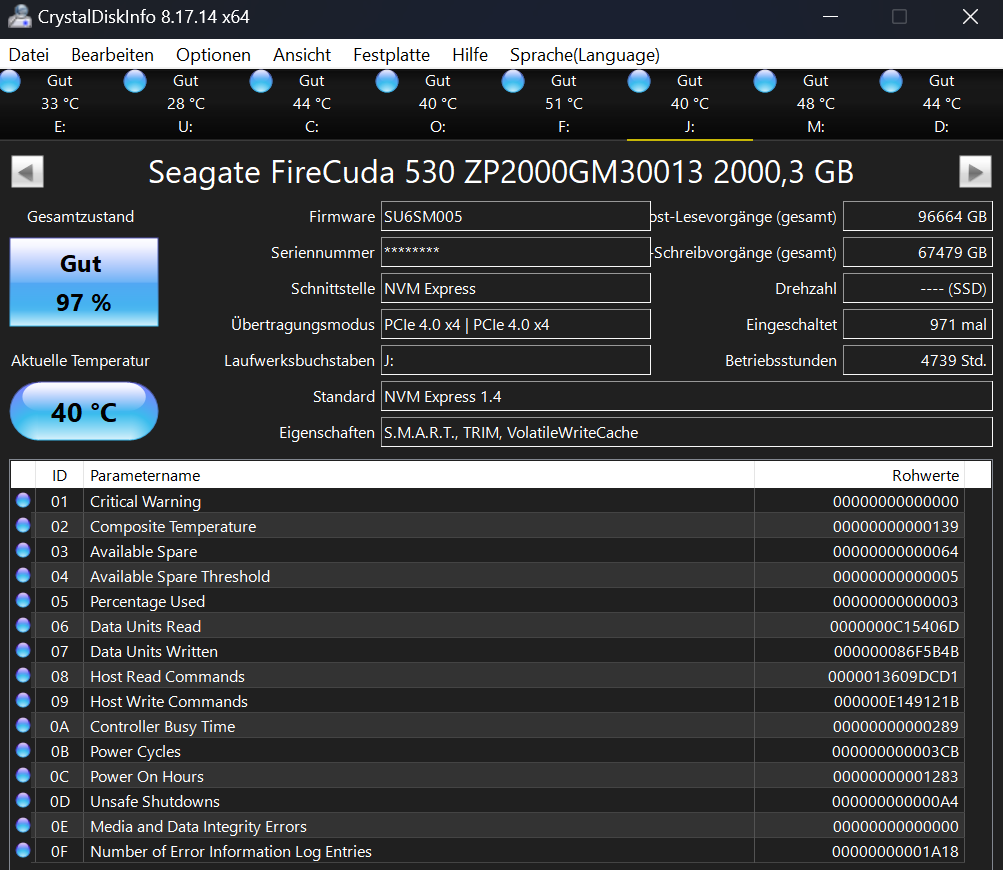The height and width of the screenshot is (870, 1003).
Task: Select the Data Units Written parameter name
Action: click(x=154, y=651)
